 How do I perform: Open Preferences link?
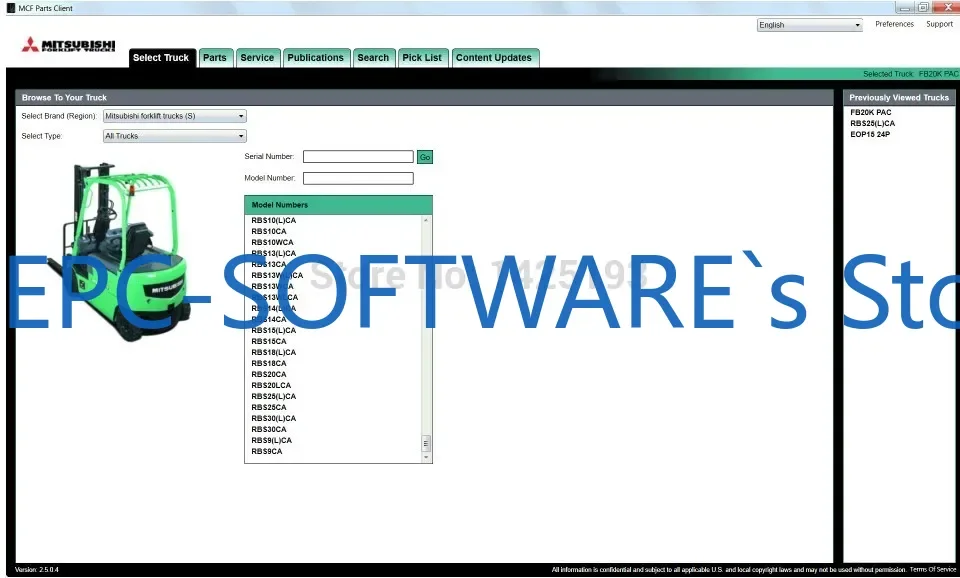pyautogui.click(x=894, y=24)
